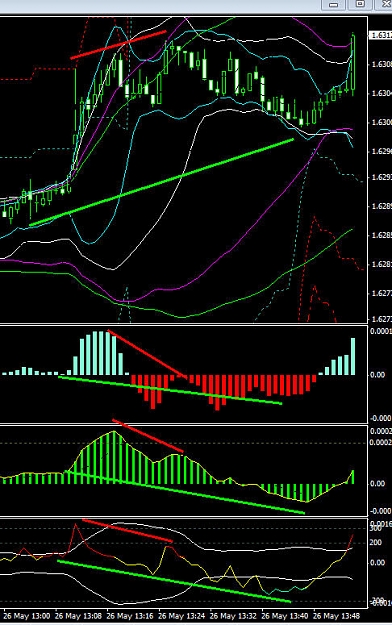
Task: Select the red trend line above the price highs
Action: [x=118, y=45]
